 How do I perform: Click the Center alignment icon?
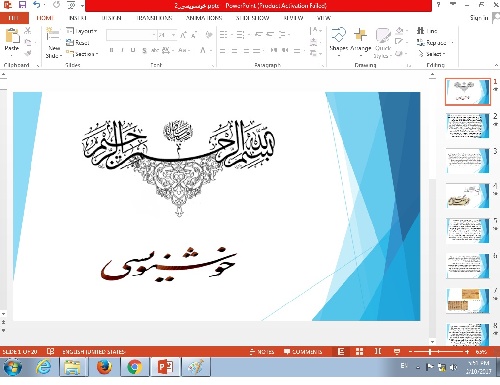[x=235, y=51]
